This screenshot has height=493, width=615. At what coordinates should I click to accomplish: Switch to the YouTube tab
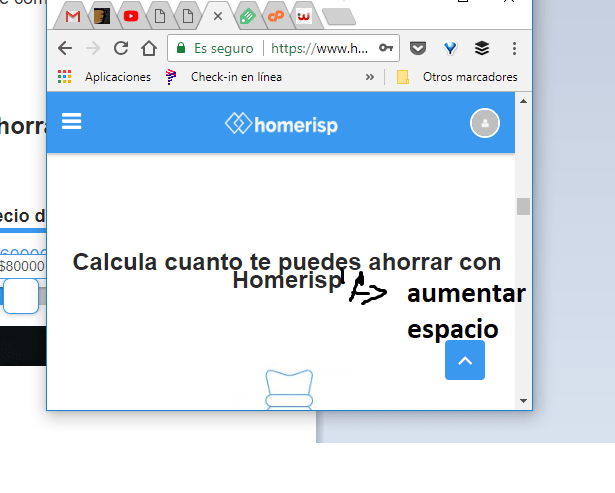[x=131, y=16]
